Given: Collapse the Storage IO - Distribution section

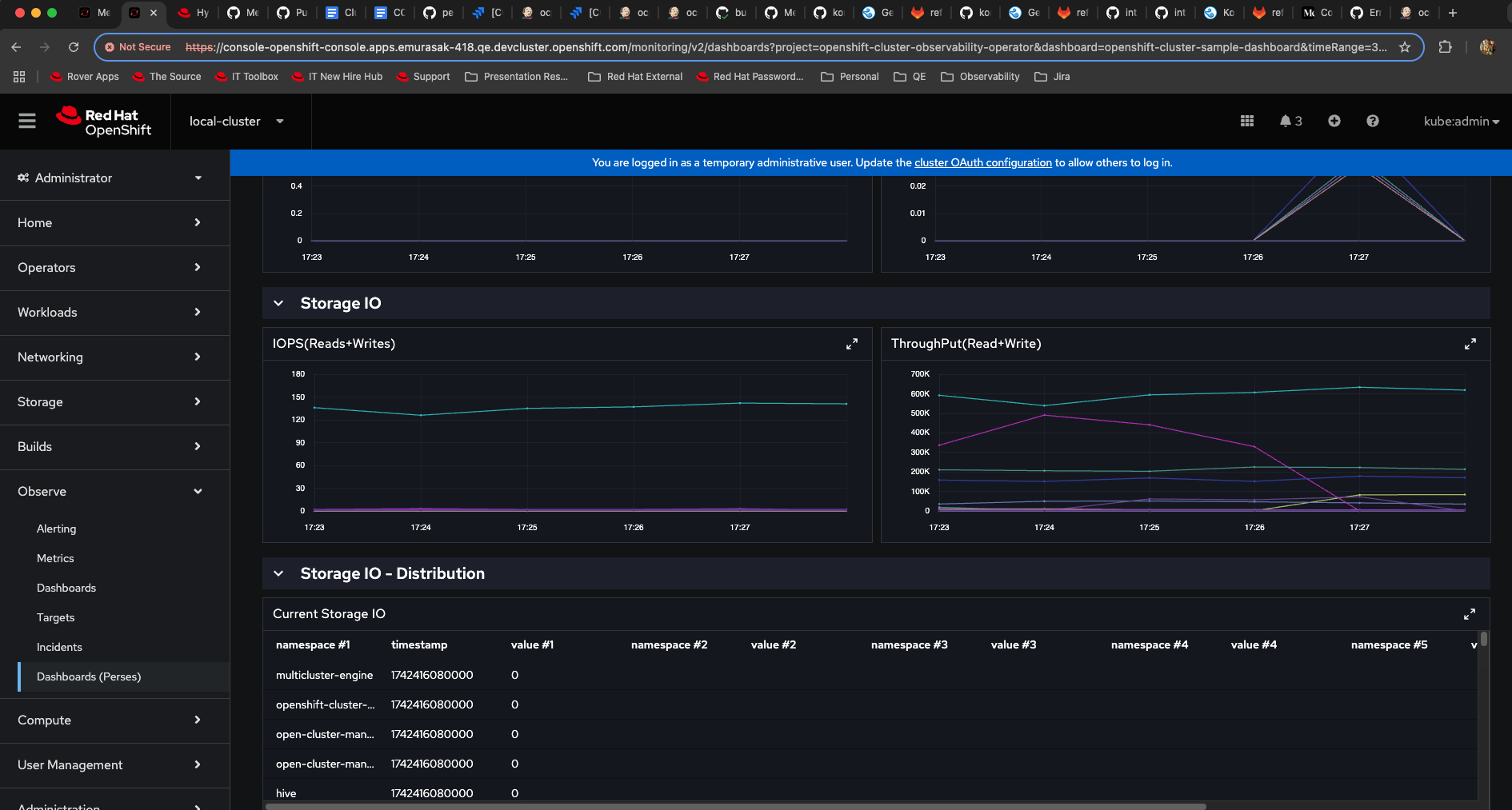Looking at the screenshot, I should pos(278,573).
